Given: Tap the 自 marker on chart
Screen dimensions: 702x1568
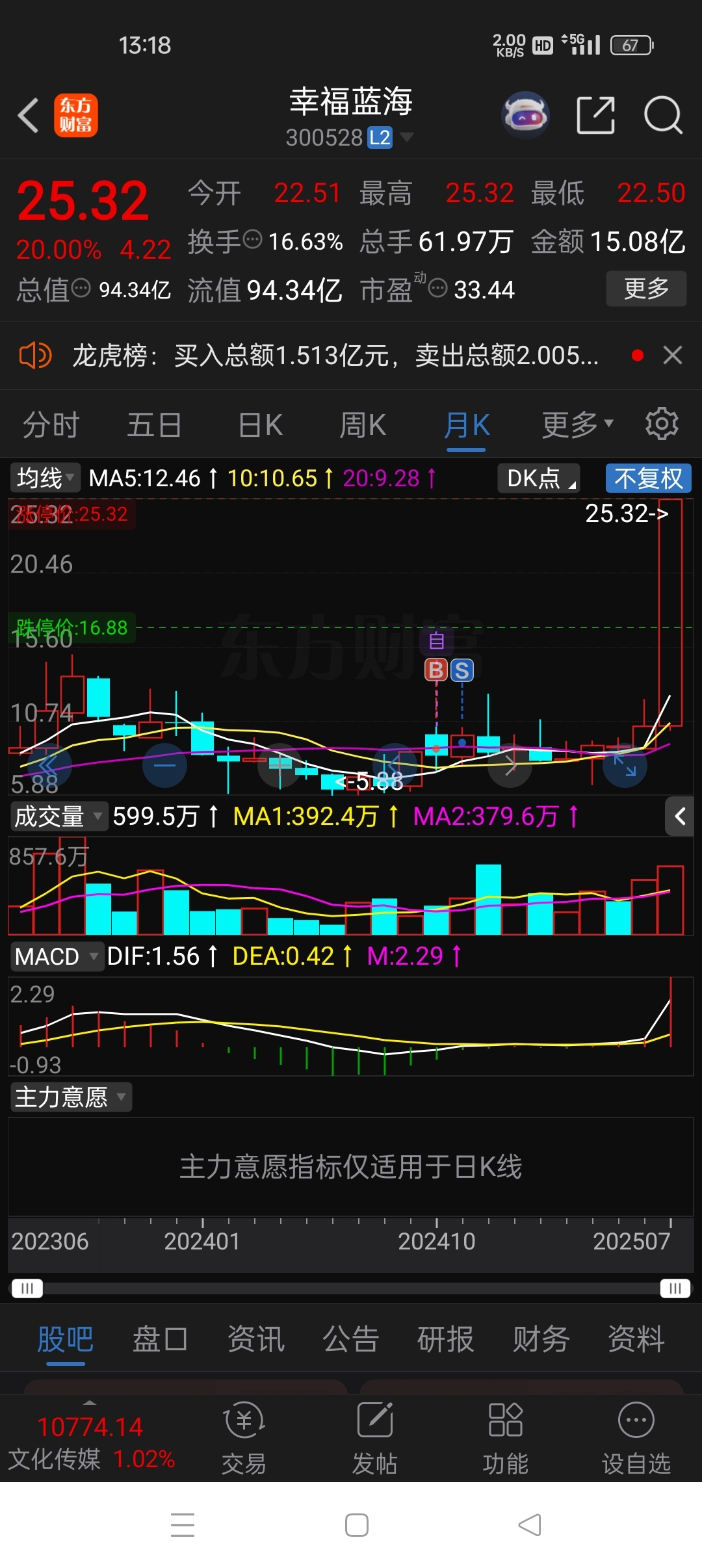Looking at the screenshot, I should [x=436, y=640].
